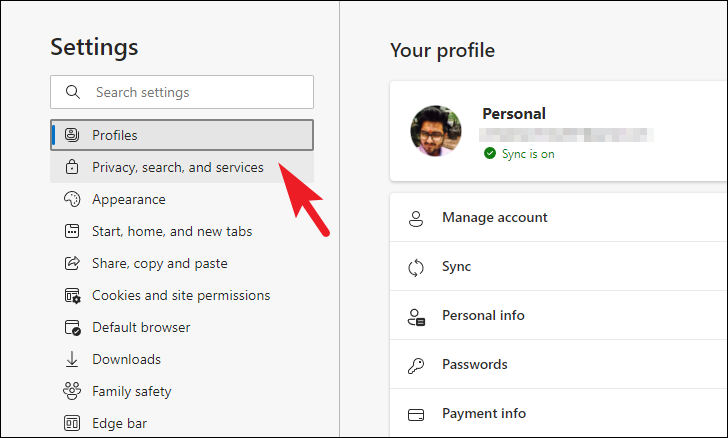728x438 pixels.
Task: Open the Downloads settings
Action: [182, 360]
